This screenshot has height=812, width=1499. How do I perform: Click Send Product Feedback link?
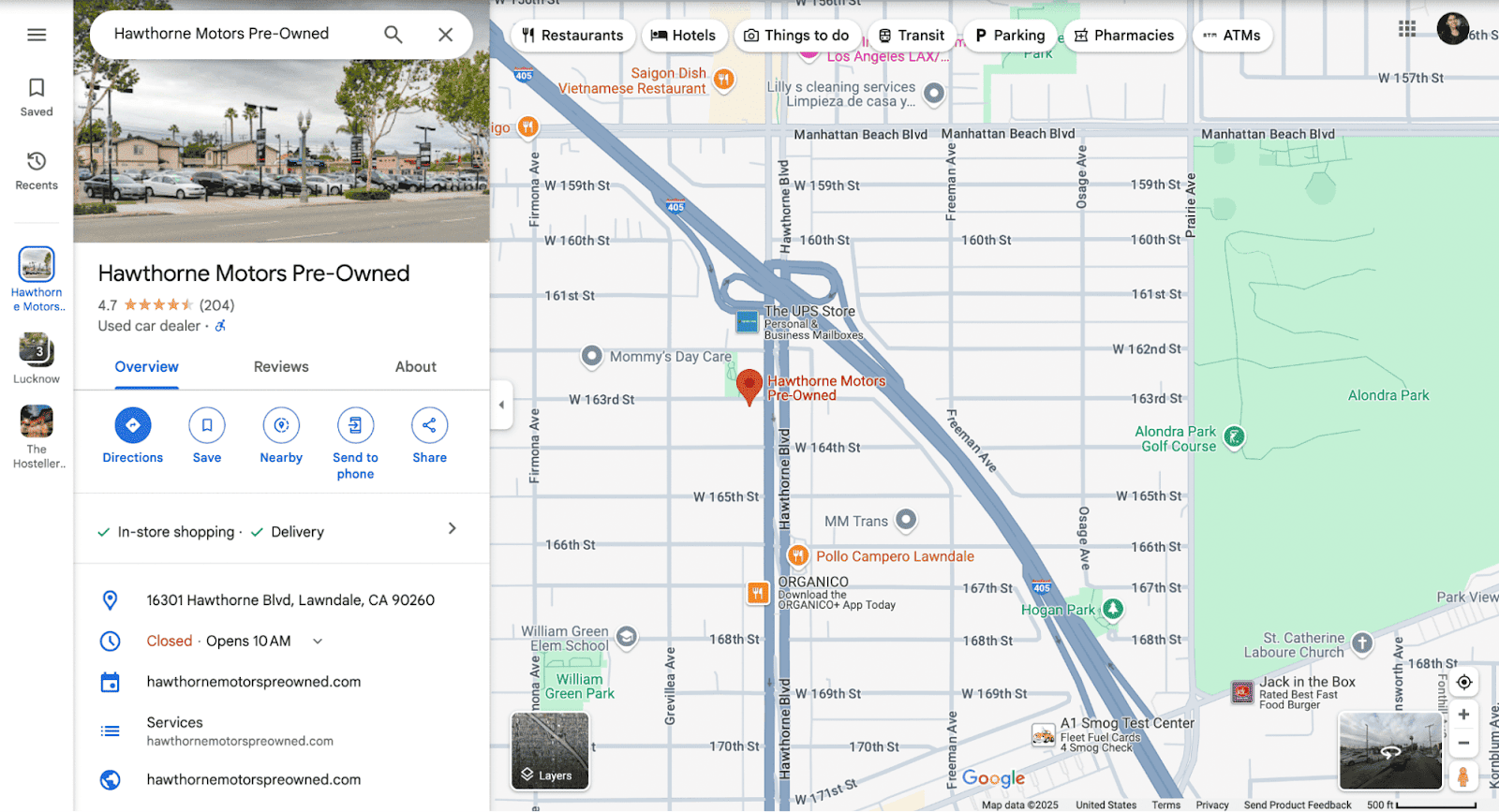(x=1298, y=805)
